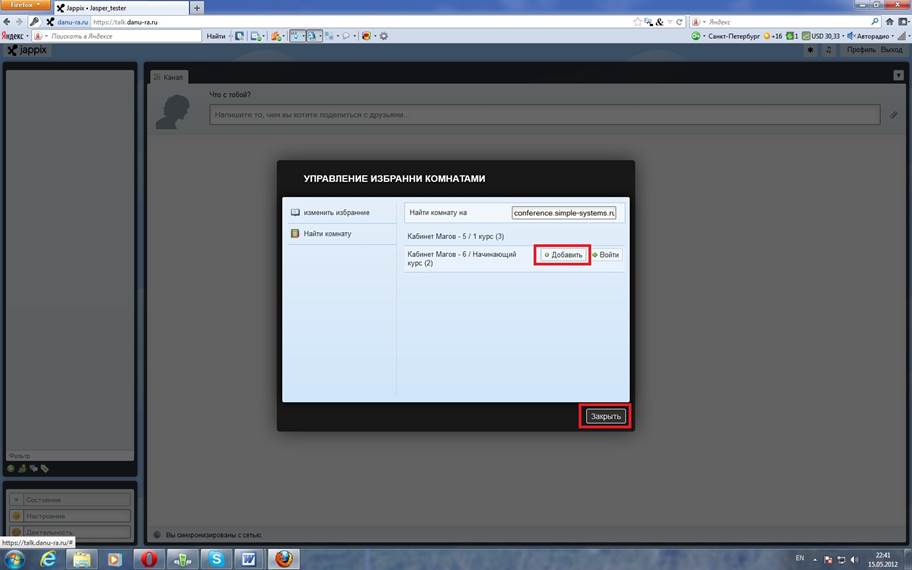912x570 pixels.
Task: Open the Firefox application menu
Action: (25, 5)
